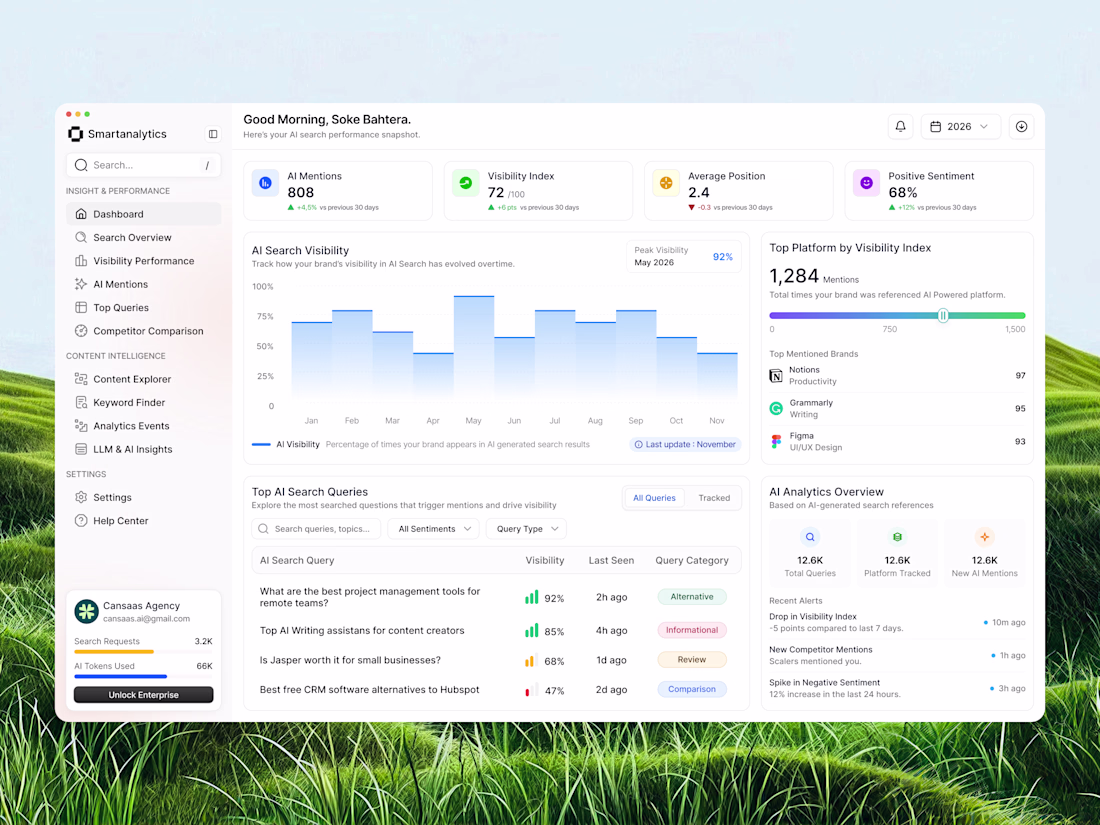Click the mentions slider handle
1100x825 pixels.
(943, 316)
